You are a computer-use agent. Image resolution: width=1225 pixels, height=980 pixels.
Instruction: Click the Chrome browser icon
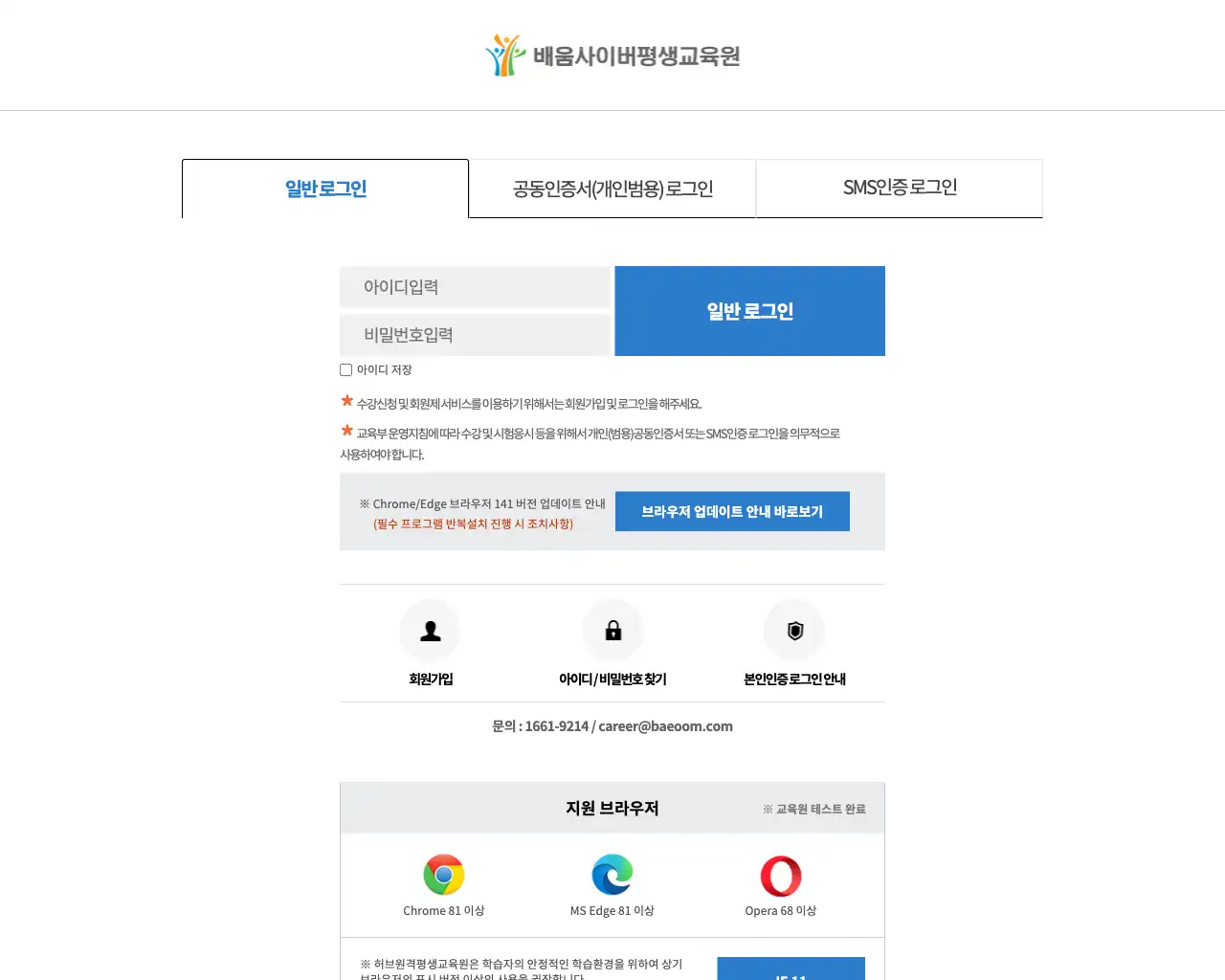[x=444, y=875]
